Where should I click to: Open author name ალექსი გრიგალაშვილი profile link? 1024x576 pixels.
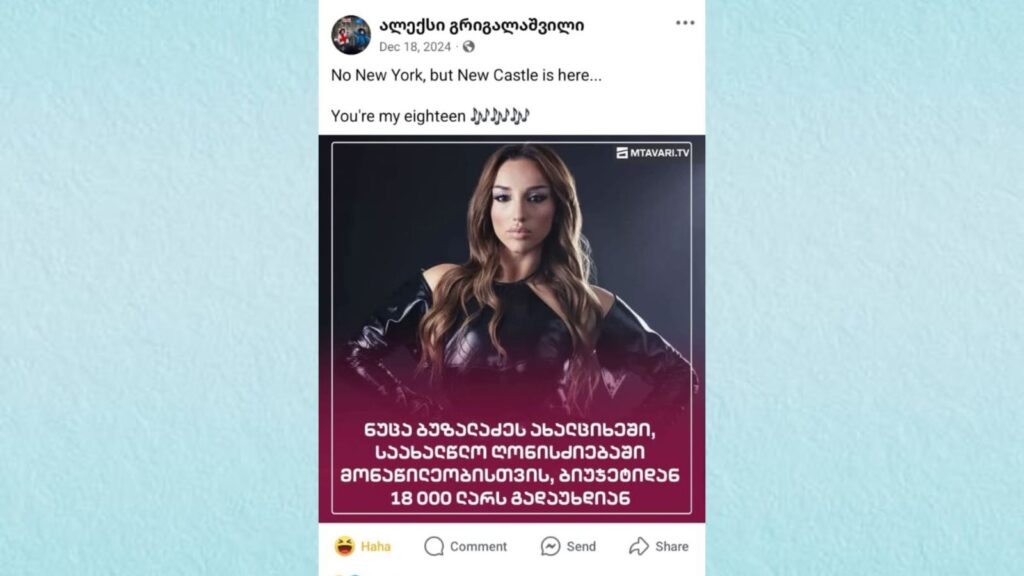coord(481,25)
